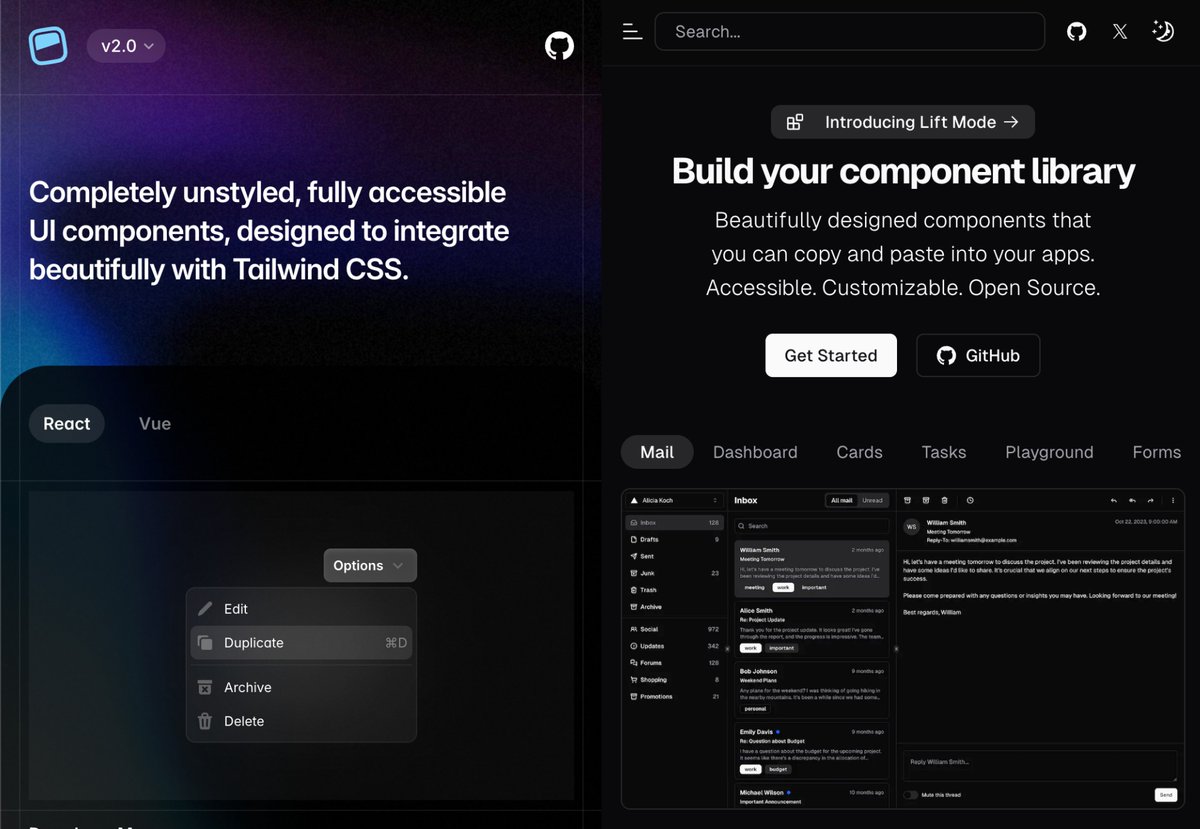
Task: Open Alice Smith's Re: Project Update email
Action: (811, 629)
